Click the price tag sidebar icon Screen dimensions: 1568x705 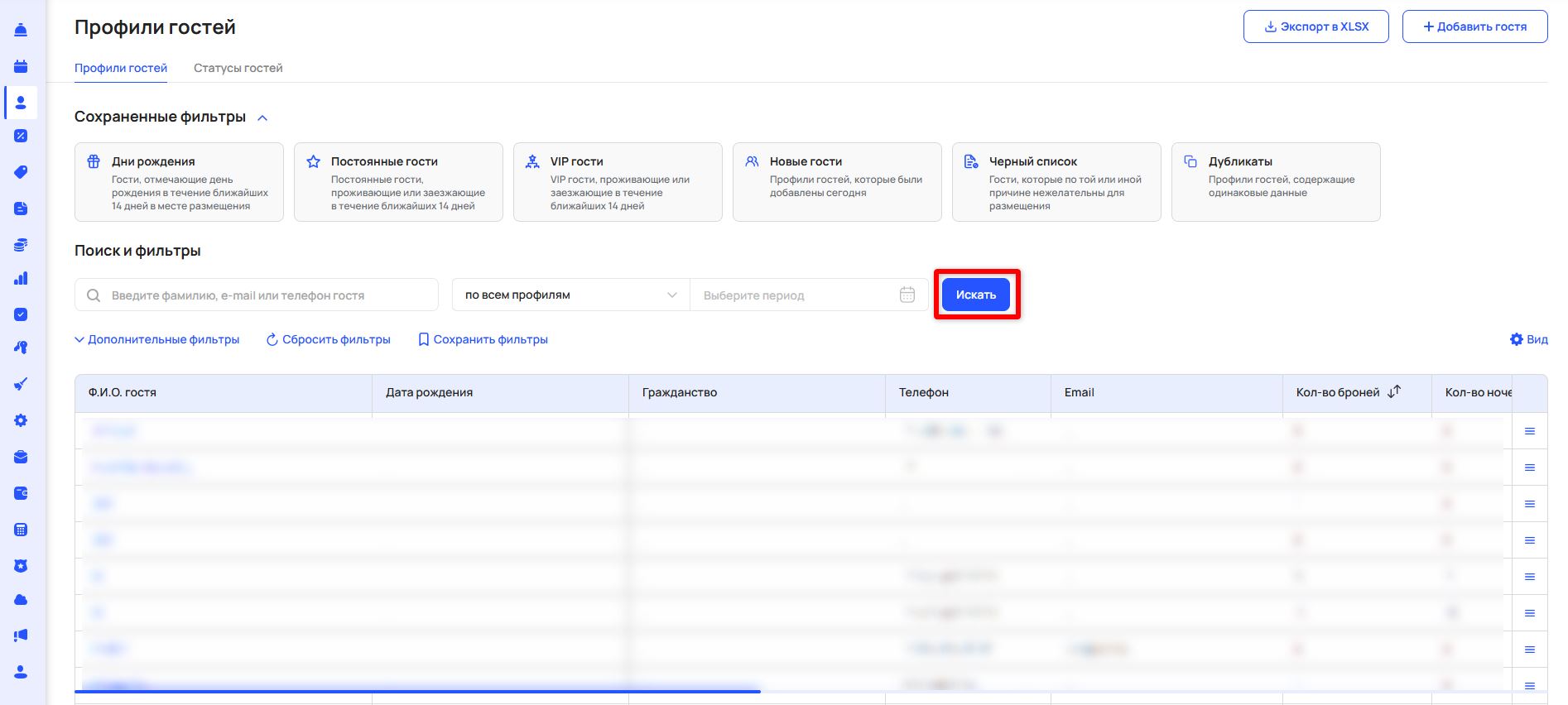point(21,172)
